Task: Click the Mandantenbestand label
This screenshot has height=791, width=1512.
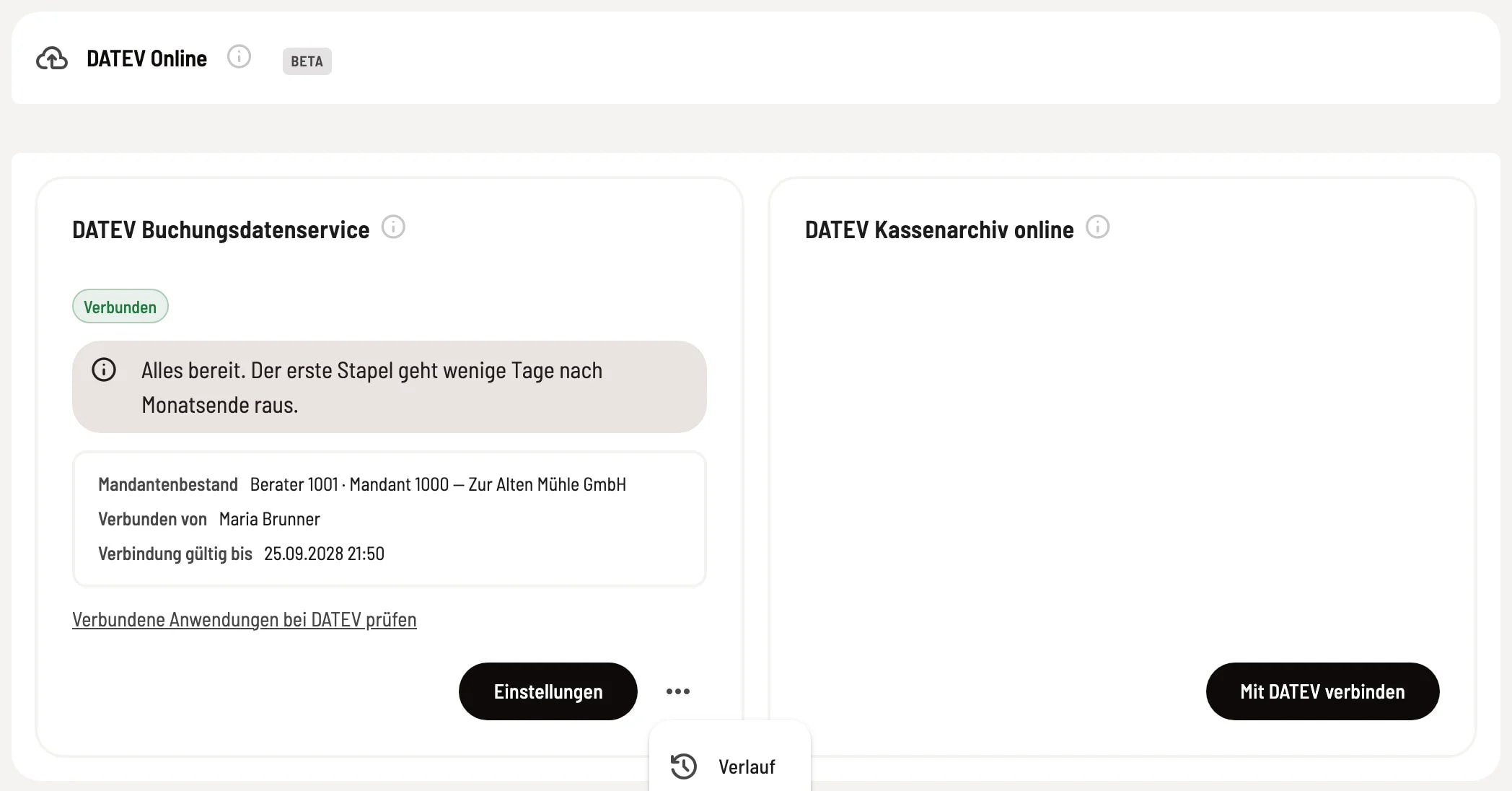Action: tap(168, 484)
